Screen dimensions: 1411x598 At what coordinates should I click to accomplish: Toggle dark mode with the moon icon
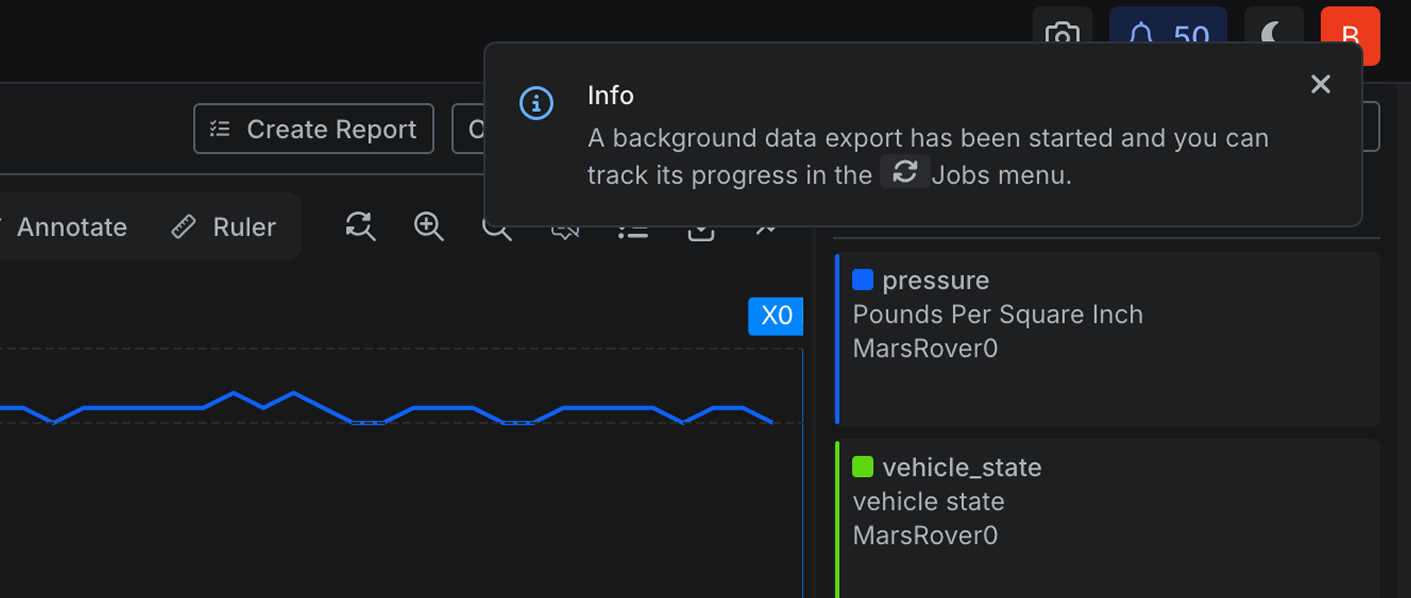click(1273, 36)
